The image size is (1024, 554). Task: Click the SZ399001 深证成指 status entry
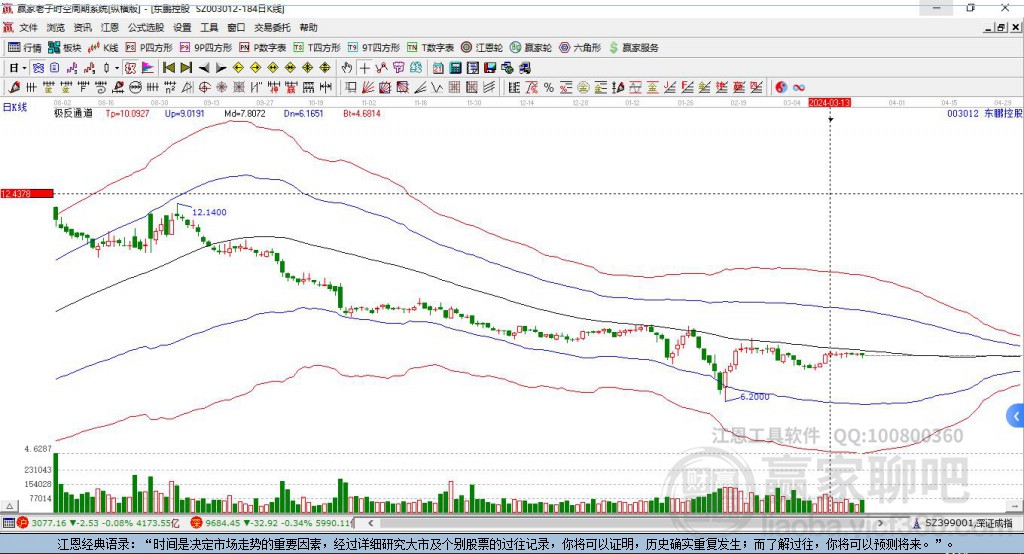pyautogui.click(x=962, y=523)
